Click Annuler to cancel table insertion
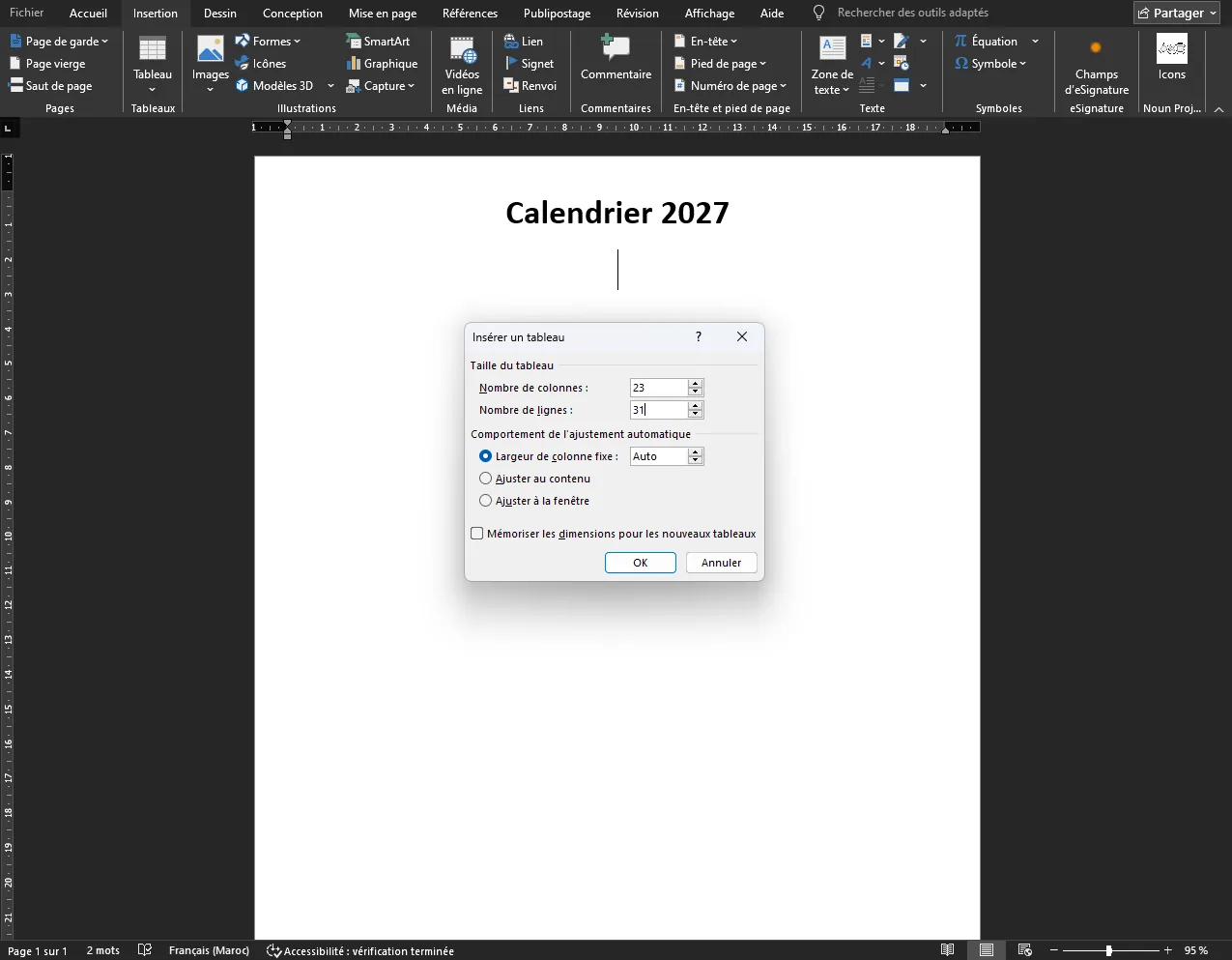Viewport: 1232px width, 960px height. point(722,563)
